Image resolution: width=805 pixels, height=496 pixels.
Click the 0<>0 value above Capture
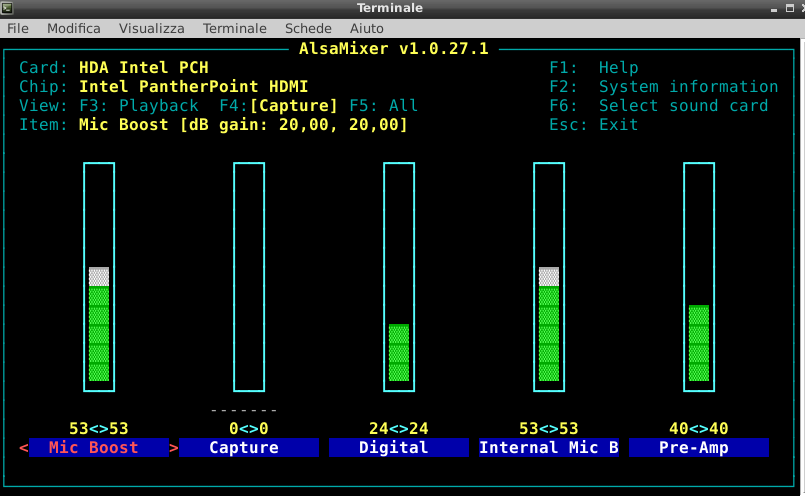point(249,428)
